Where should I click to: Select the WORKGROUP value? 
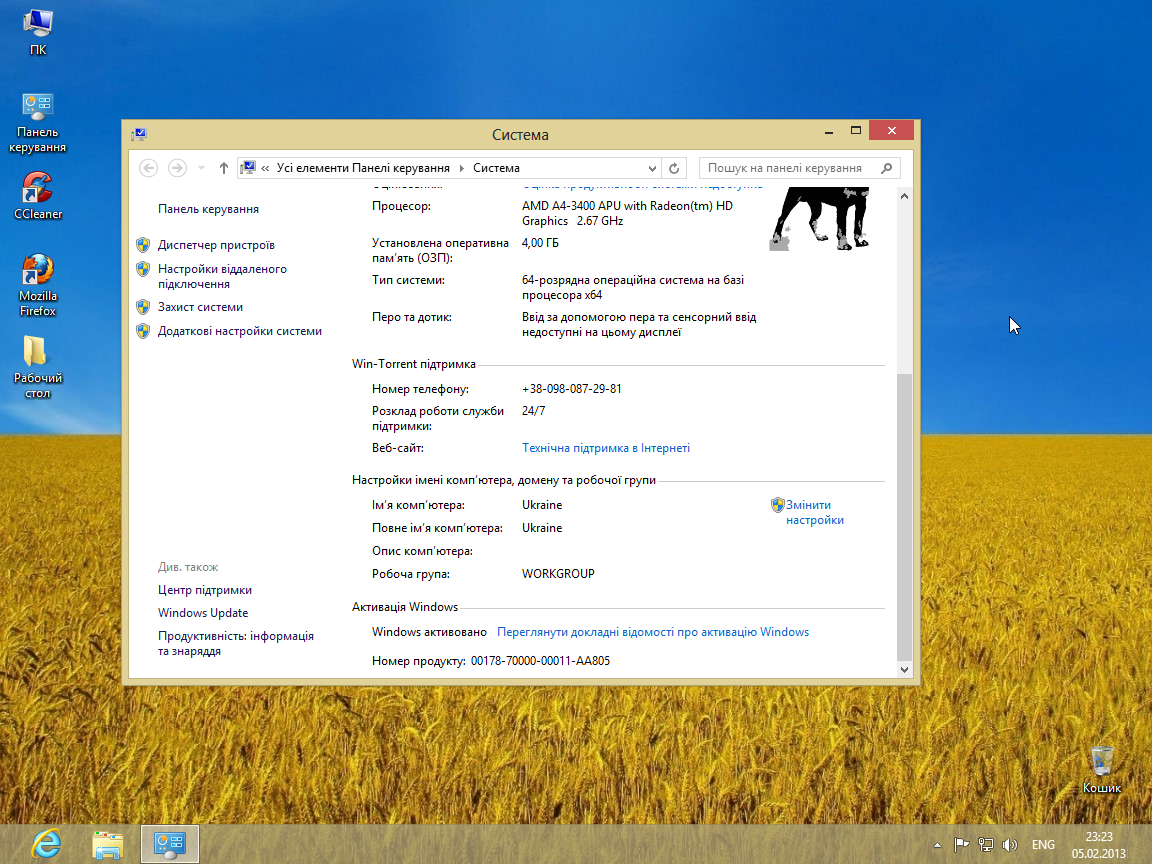pos(558,574)
